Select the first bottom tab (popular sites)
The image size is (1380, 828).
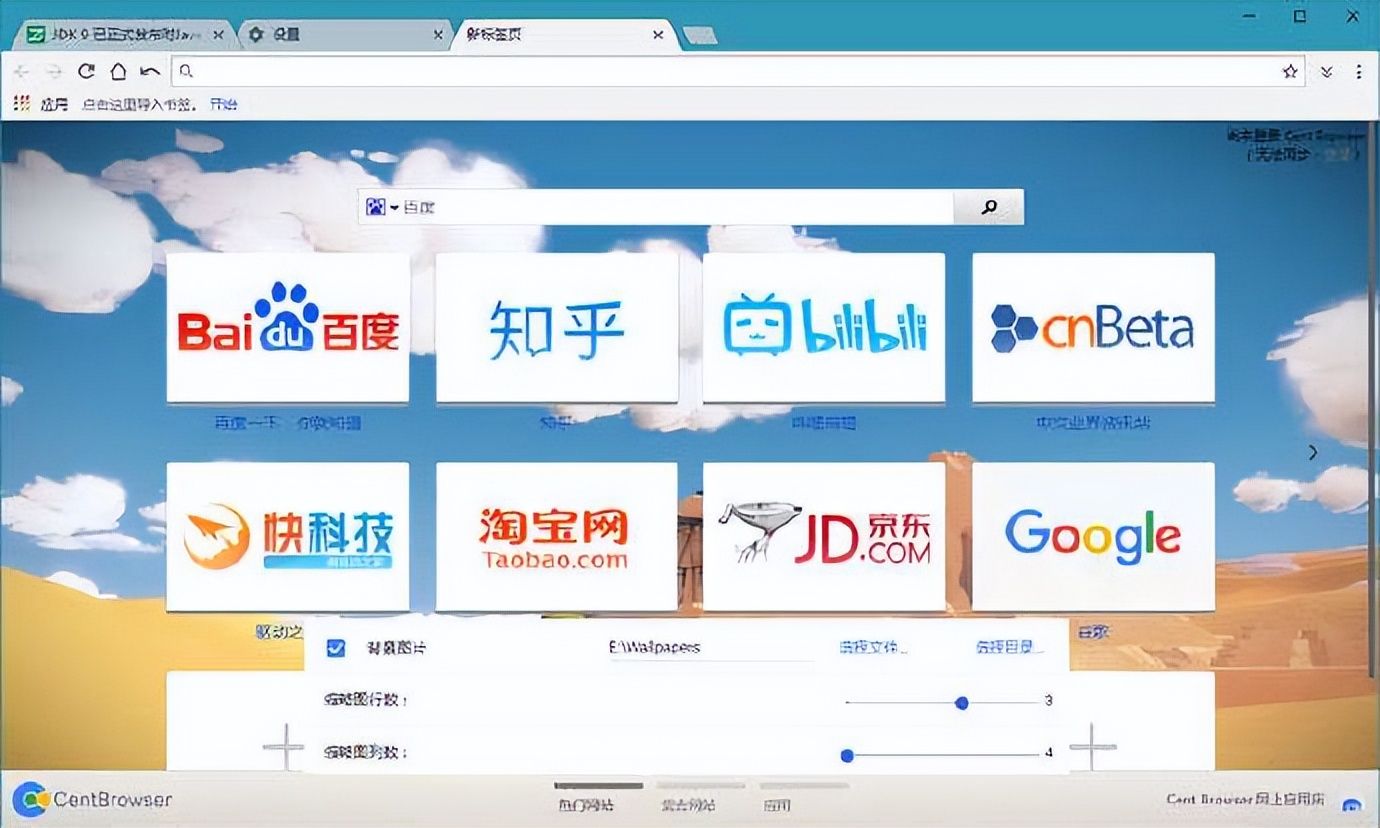[x=598, y=798]
